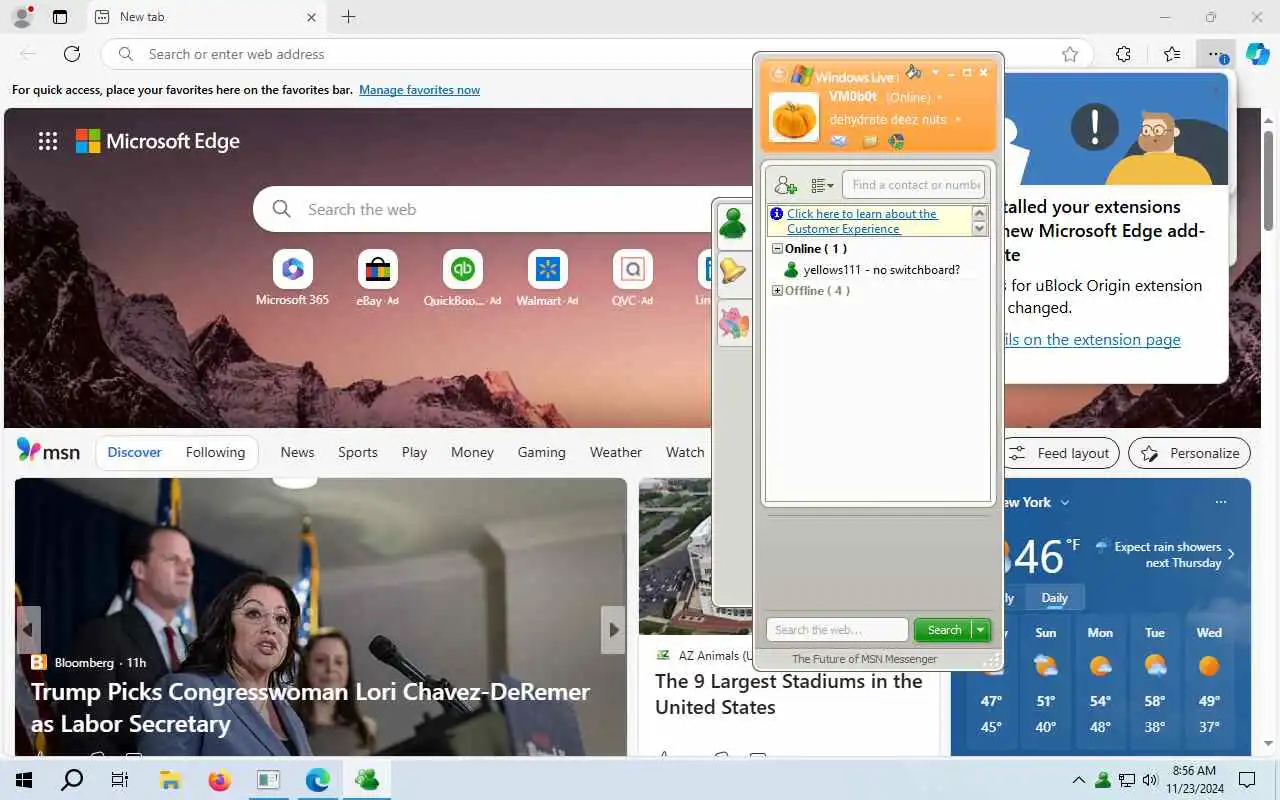The height and width of the screenshot is (800, 1280).
Task: Click the Messenger MSN Today globe icon
Action: click(896, 141)
